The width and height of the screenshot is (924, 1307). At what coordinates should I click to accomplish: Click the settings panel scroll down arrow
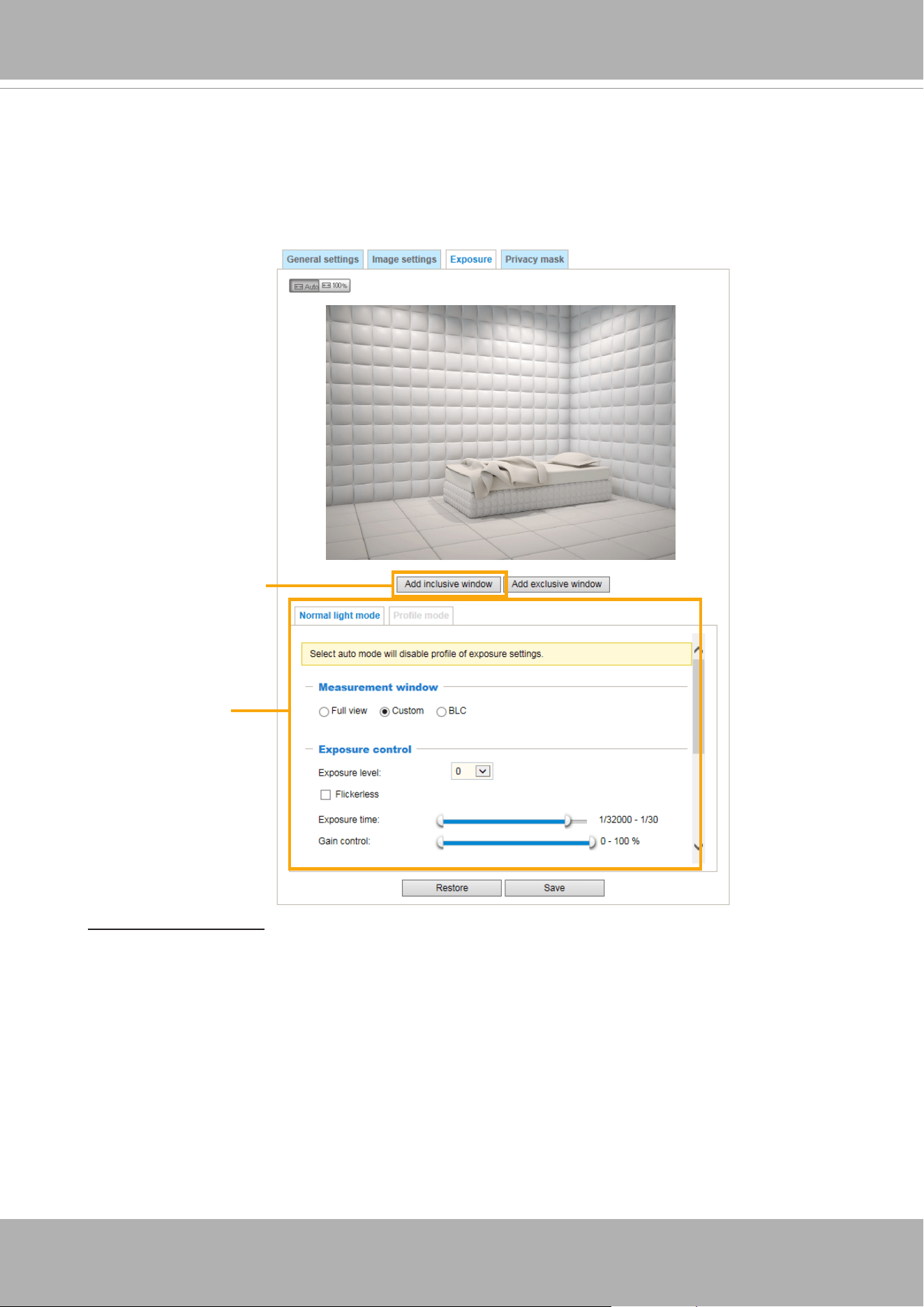coord(699,846)
